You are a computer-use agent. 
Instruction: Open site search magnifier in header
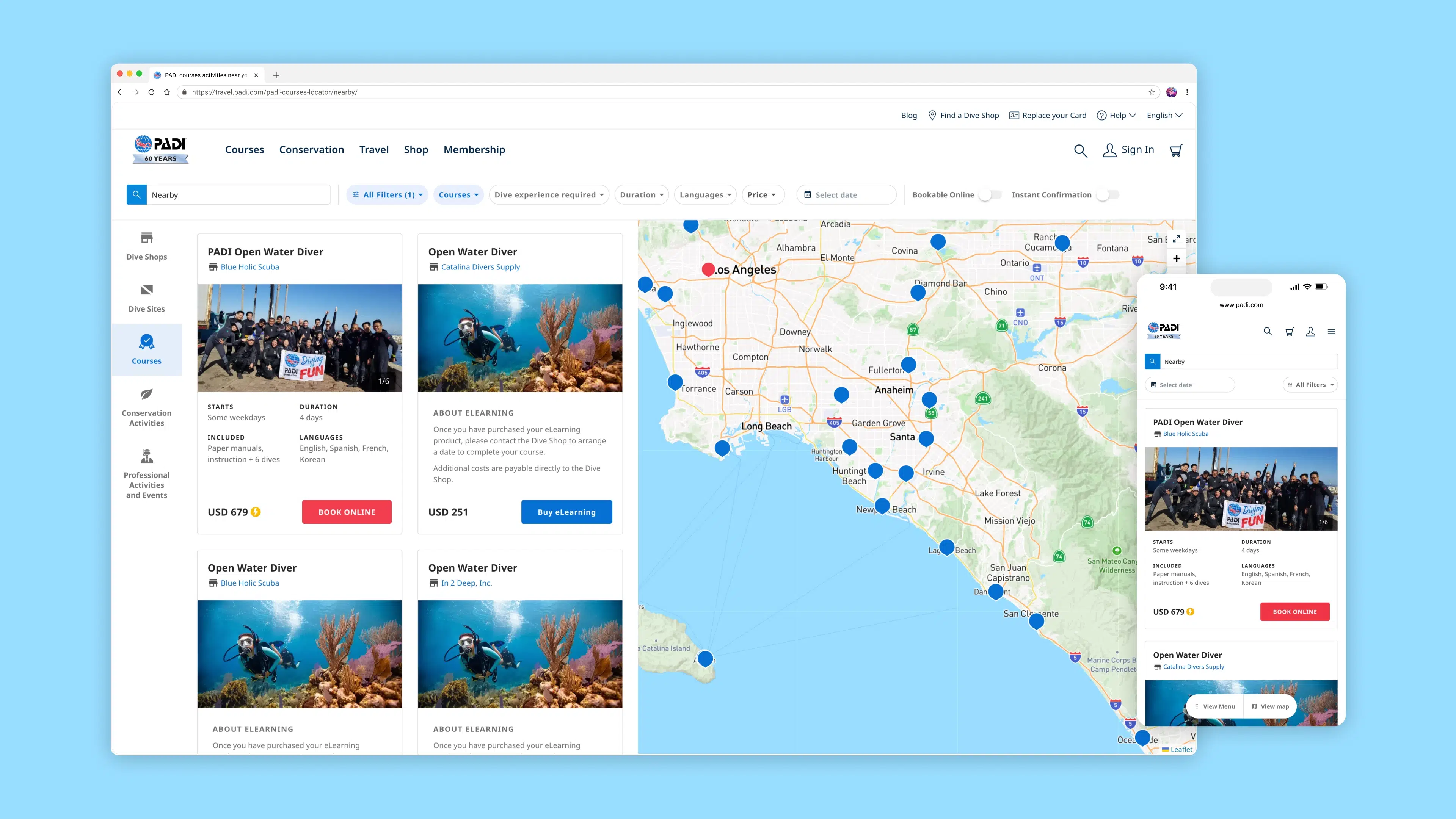[1080, 150]
